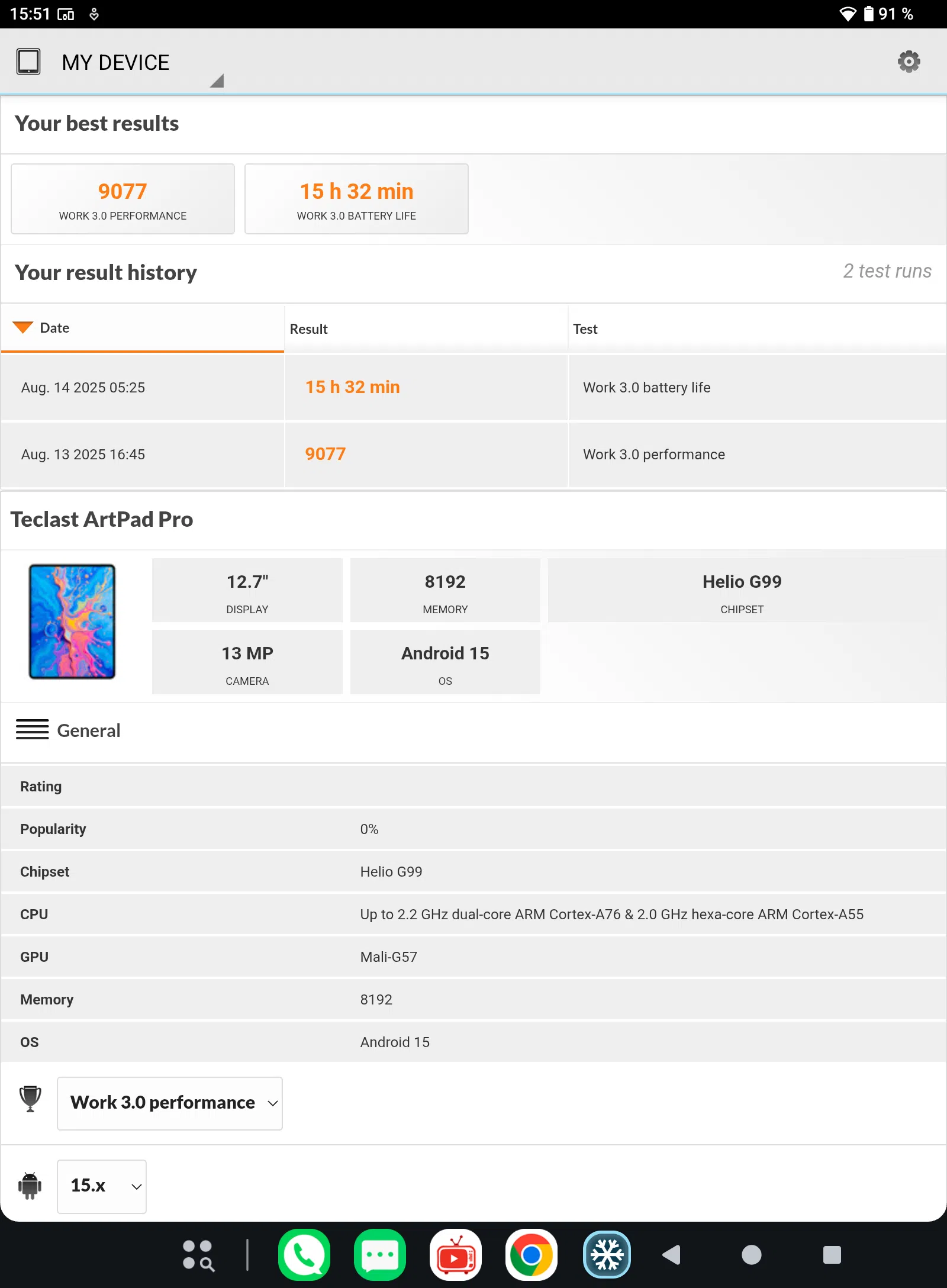Open the 15 h 32 min battery life card
The width and height of the screenshot is (947, 1288).
coord(356,199)
